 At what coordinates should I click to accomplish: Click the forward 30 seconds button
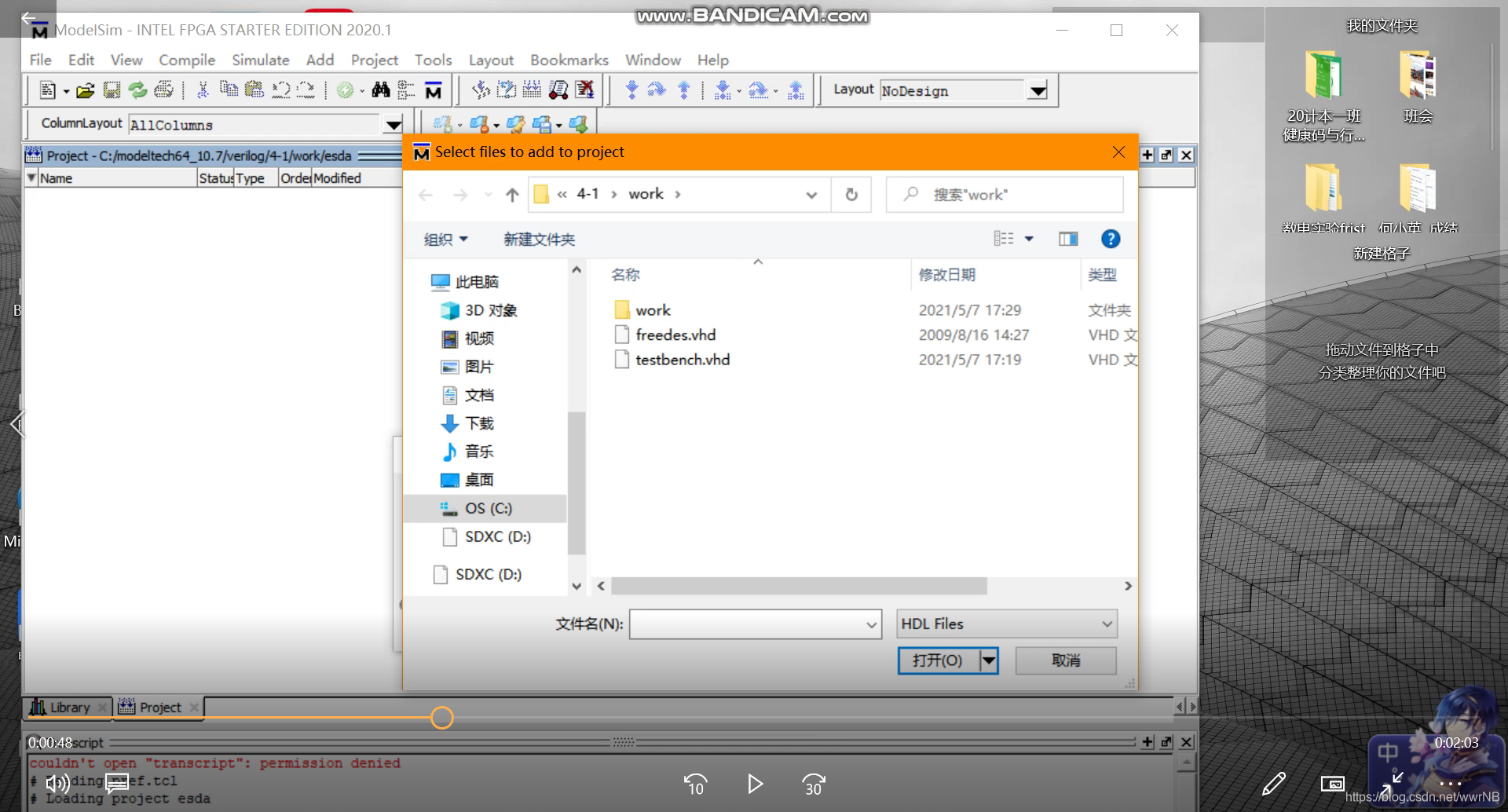point(814,784)
